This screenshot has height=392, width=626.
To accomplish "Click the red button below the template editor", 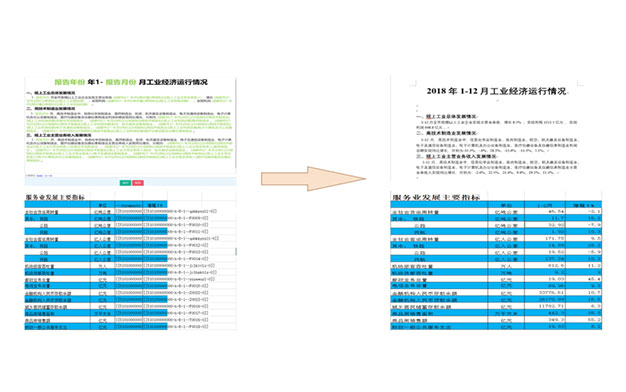I will click(x=138, y=183).
